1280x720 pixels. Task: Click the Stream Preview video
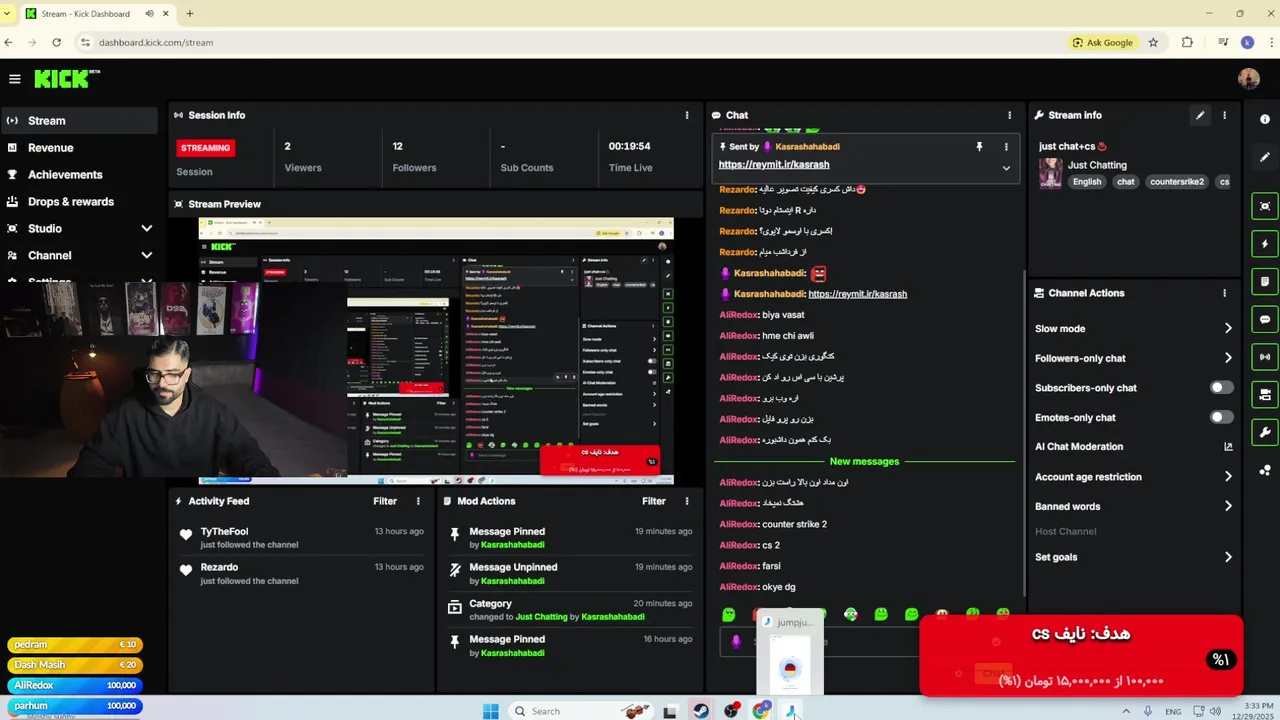436,350
